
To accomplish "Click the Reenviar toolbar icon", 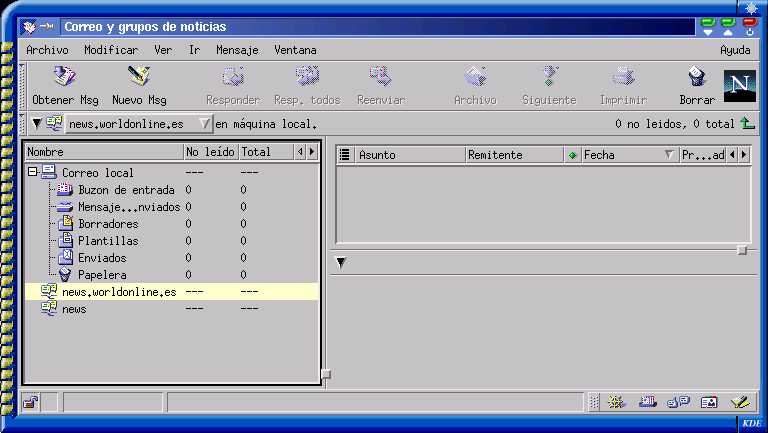I will (x=381, y=76).
